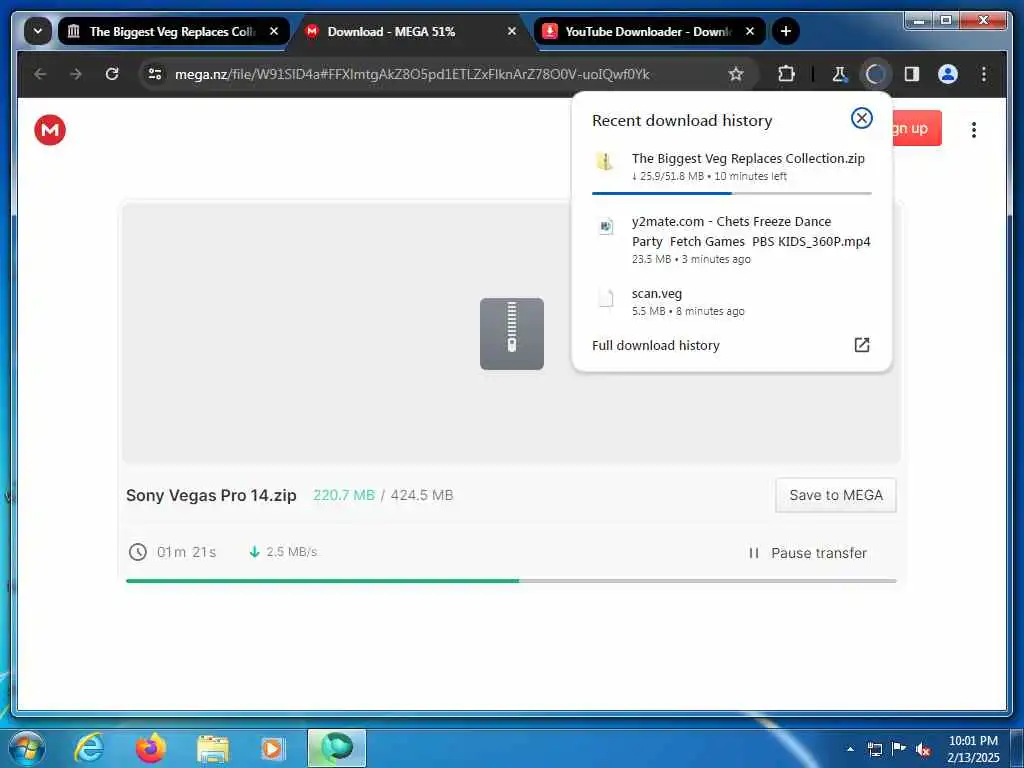
Task: Click the active browser taskbar button
Action: coord(336,748)
